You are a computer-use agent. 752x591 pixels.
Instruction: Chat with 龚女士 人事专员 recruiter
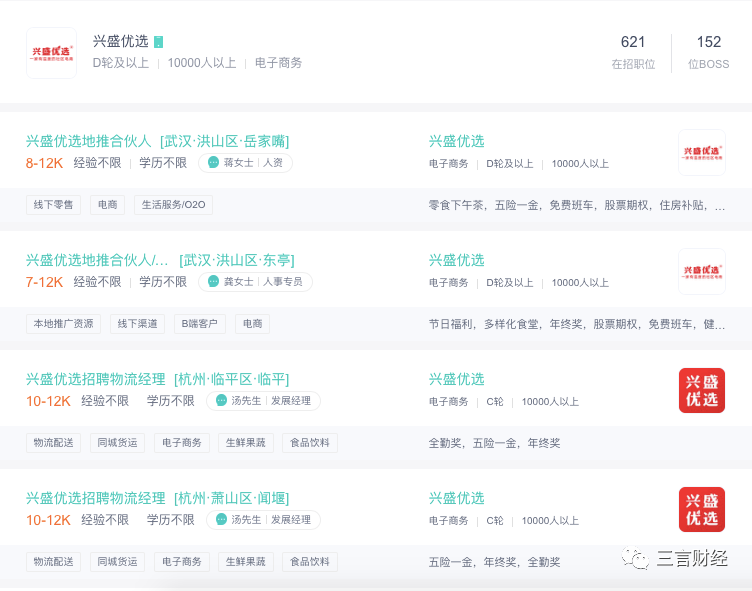click(255, 282)
